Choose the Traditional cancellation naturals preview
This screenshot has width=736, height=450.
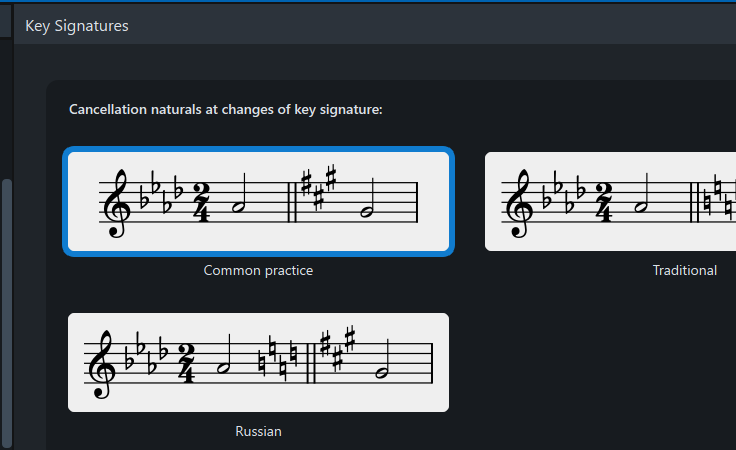point(610,201)
